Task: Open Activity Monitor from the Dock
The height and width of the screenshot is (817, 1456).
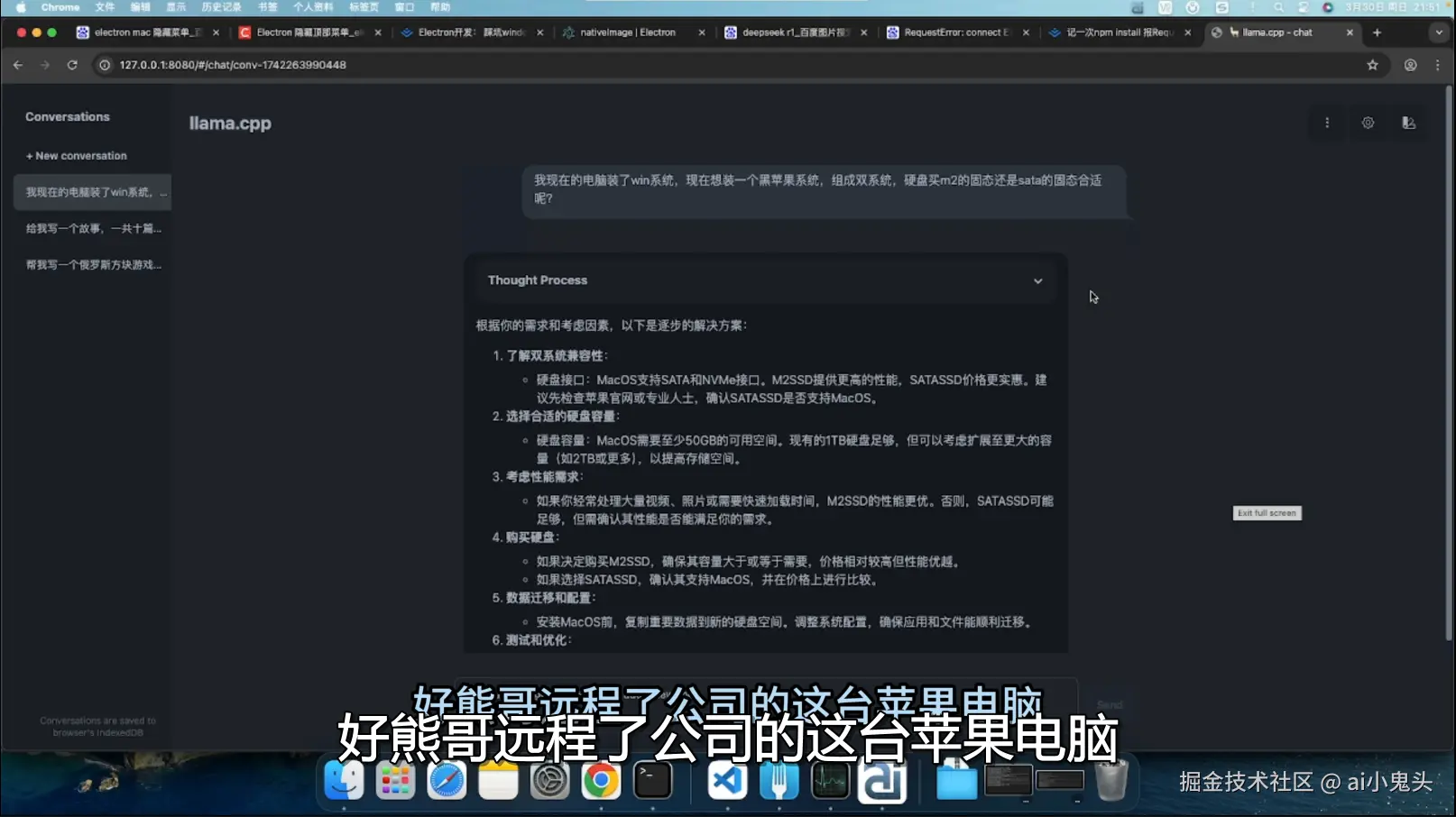Action: coord(830,780)
